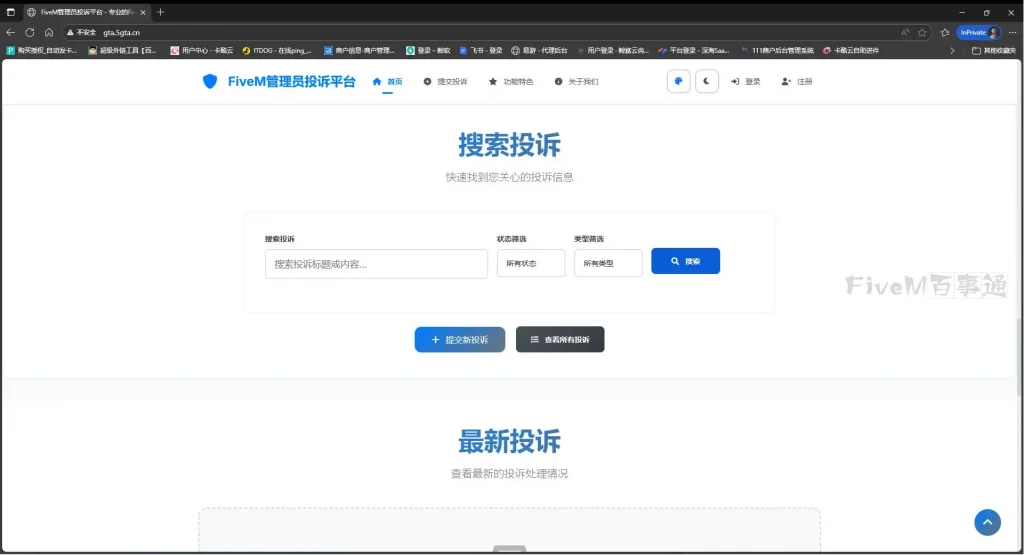Open the ITDOG - 在线ping bookmark
The height and width of the screenshot is (555, 1024).
pos(277,50)
